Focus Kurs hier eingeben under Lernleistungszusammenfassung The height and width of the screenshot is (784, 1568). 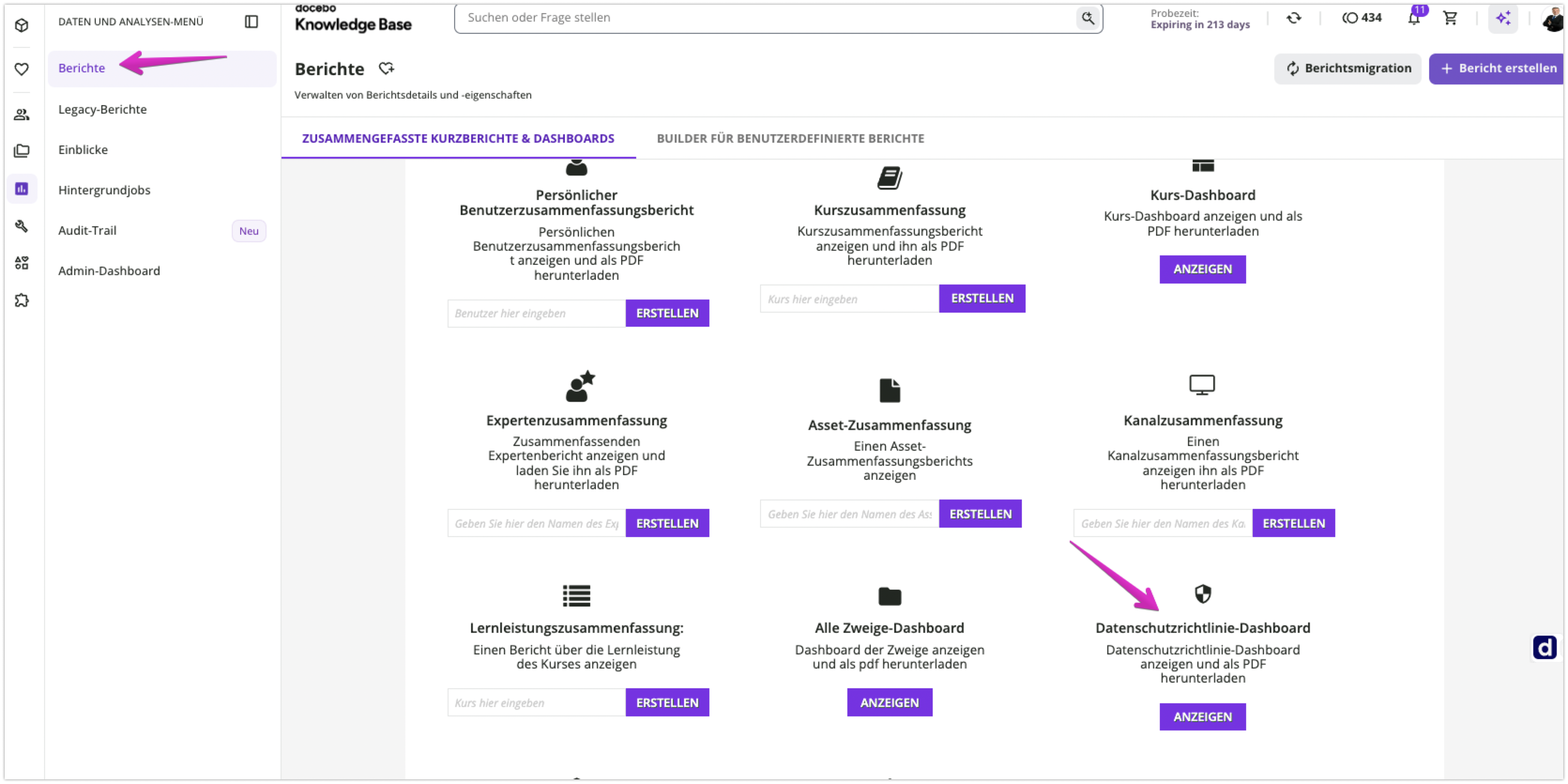[536, 702]
